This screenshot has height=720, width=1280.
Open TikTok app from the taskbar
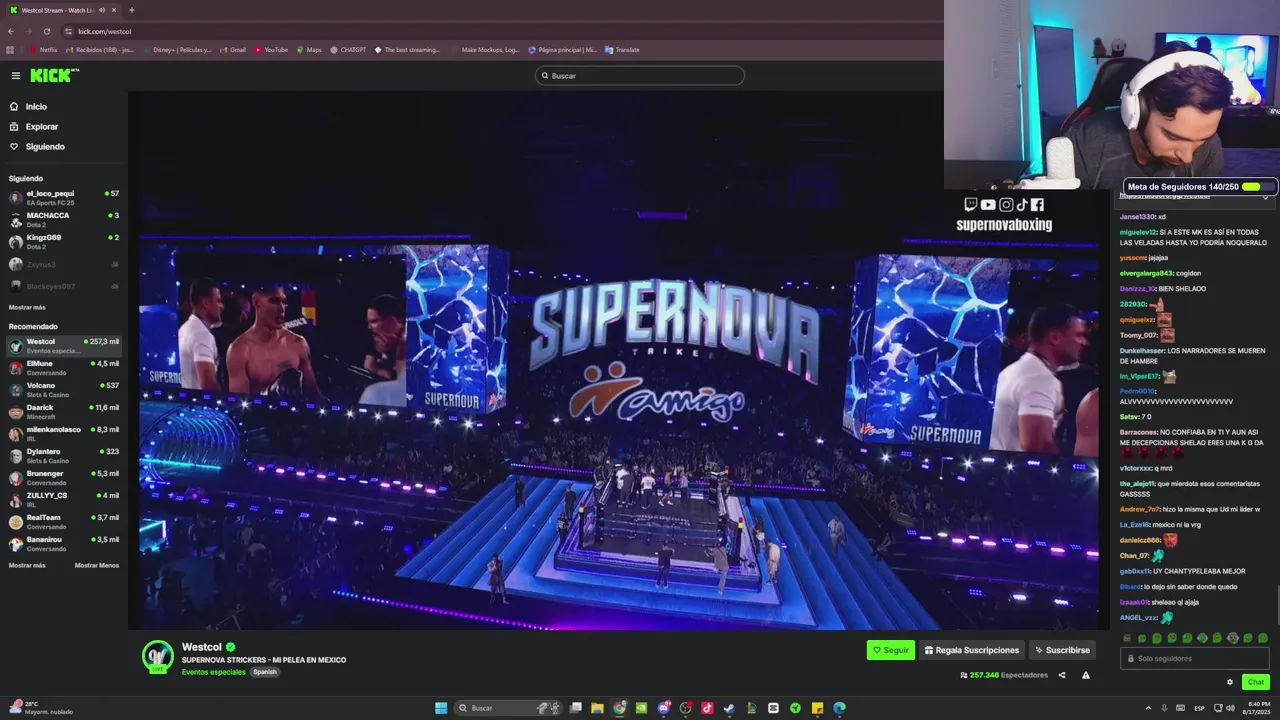click(707, 708)
